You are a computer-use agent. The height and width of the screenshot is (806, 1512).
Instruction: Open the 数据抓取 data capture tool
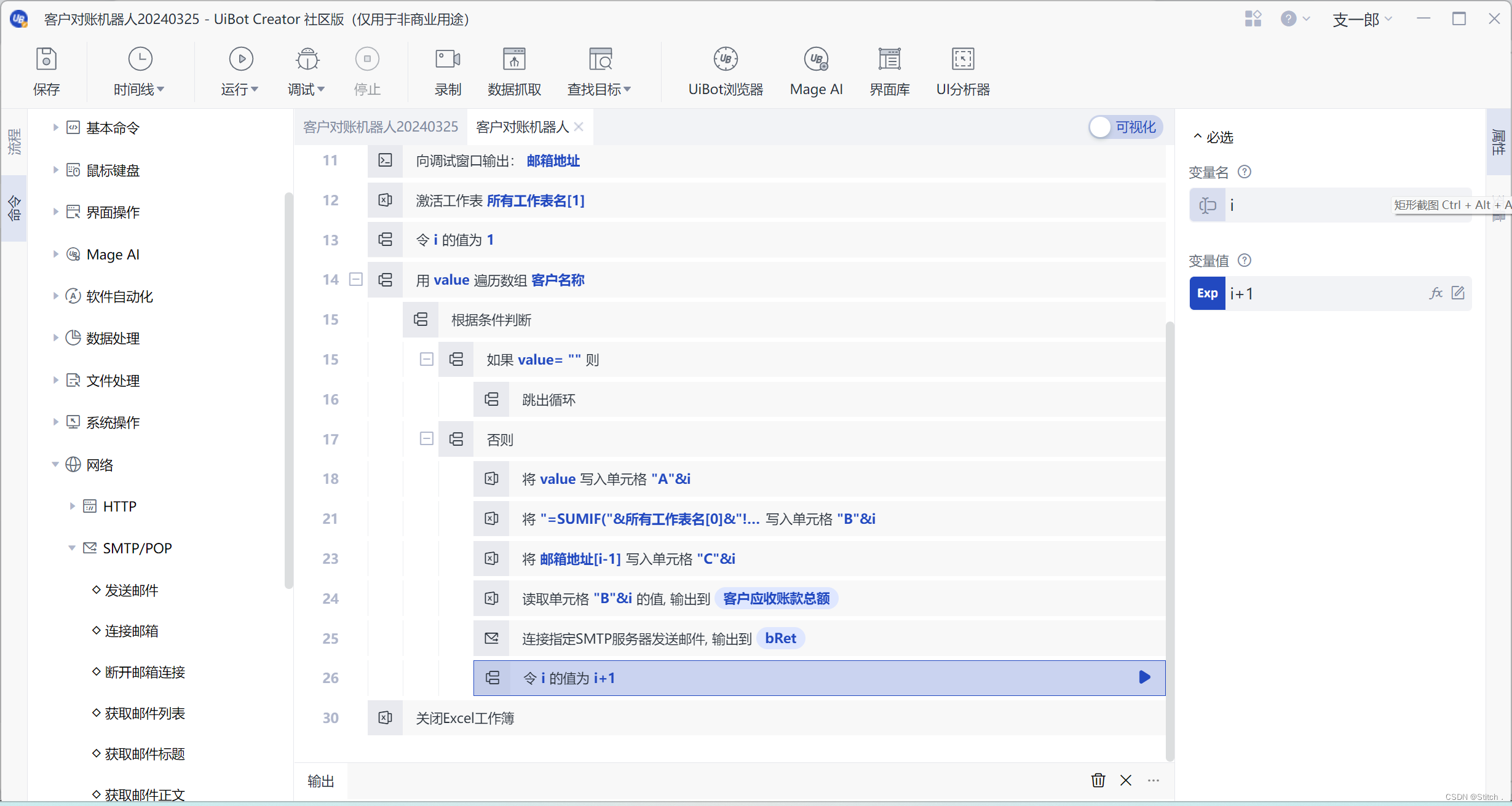514,60
